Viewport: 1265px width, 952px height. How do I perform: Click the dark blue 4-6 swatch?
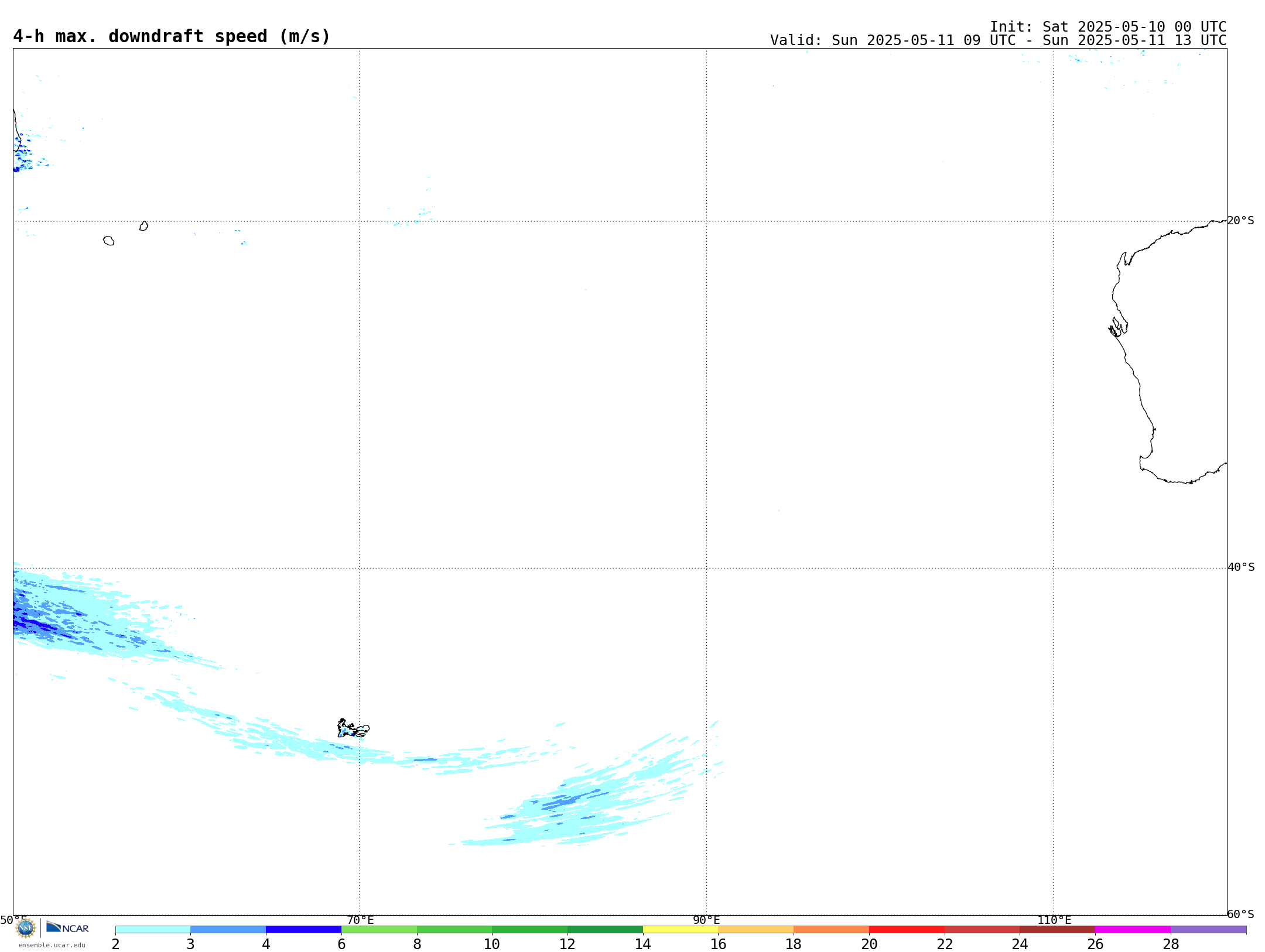pyautogui.click(x=303, y=930)
